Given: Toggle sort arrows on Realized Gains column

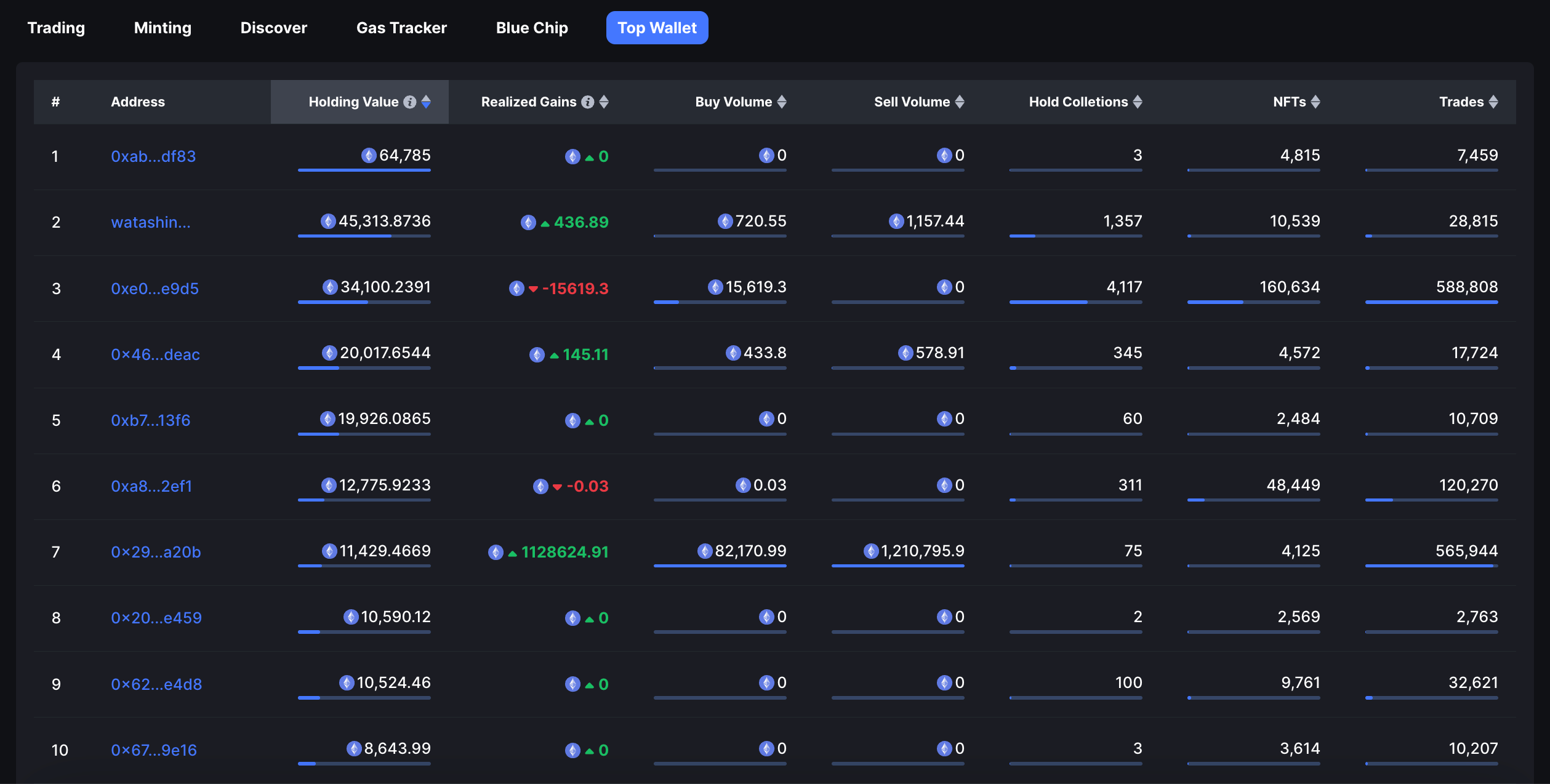Looking at the screenshot, I should (x=604, y=102).
